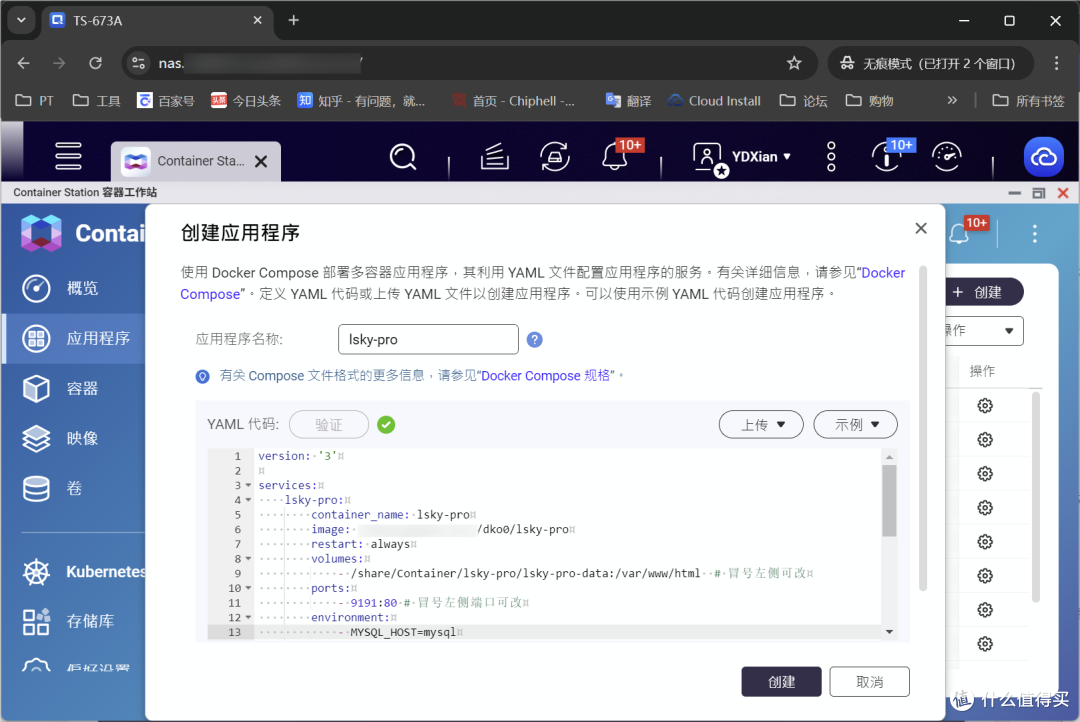Open 容器 containers in the sidebar
This screenshot has width=1080, height=722.
pos(74,389)
